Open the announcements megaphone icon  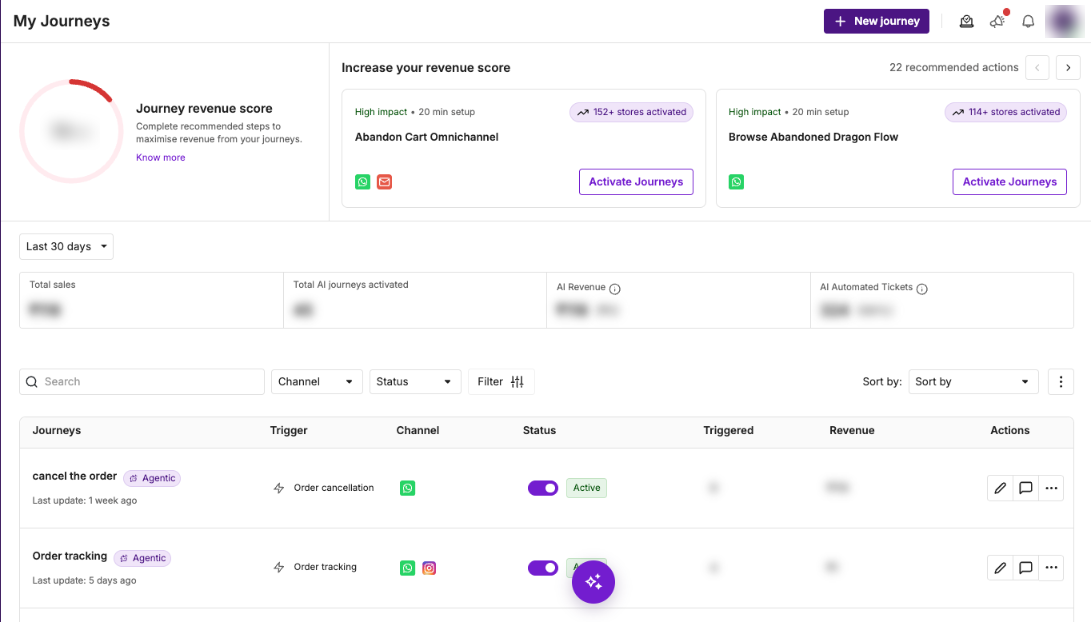pos(997,22)
